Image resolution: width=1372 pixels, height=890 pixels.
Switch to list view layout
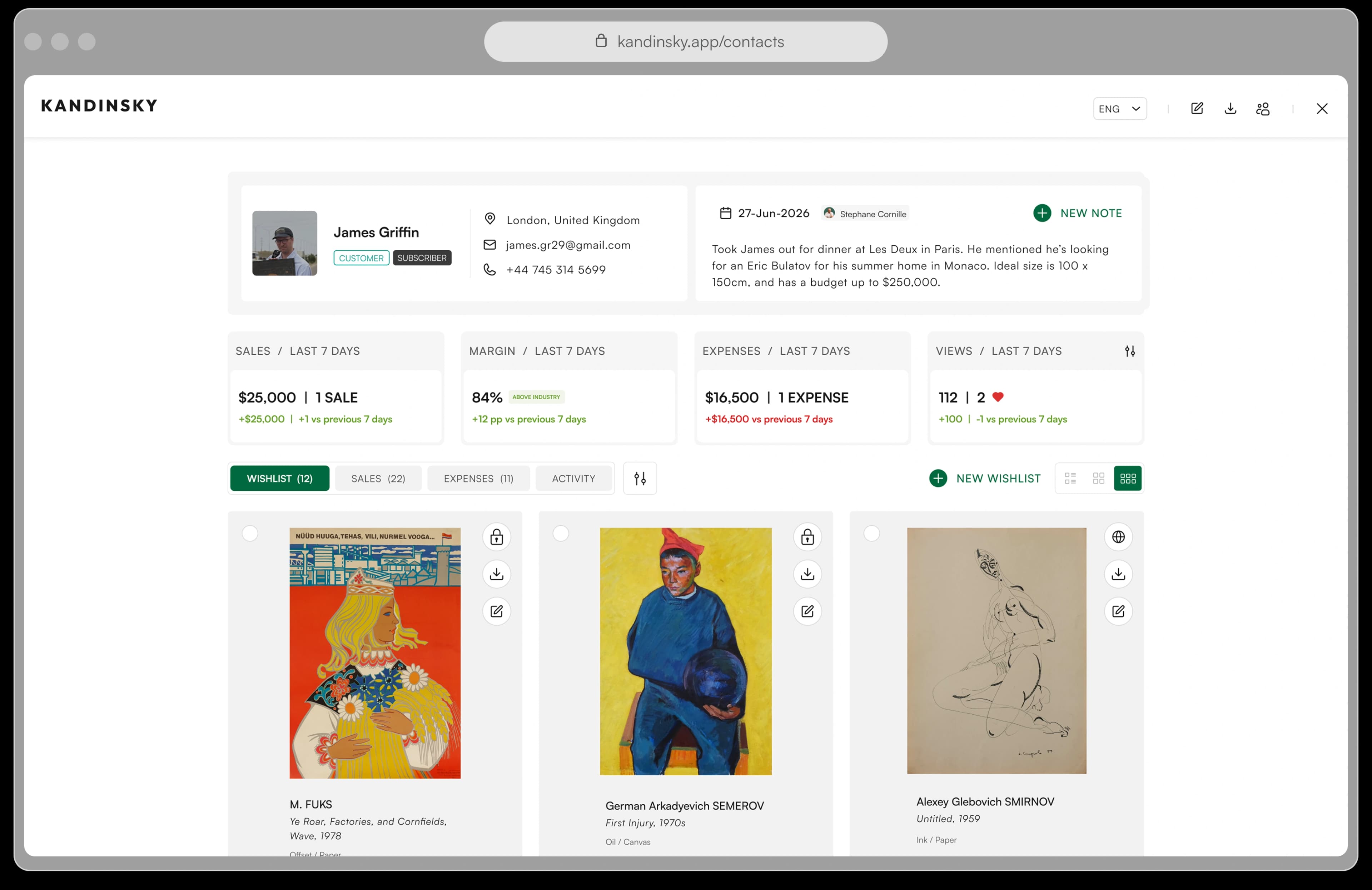(1070, 478)
